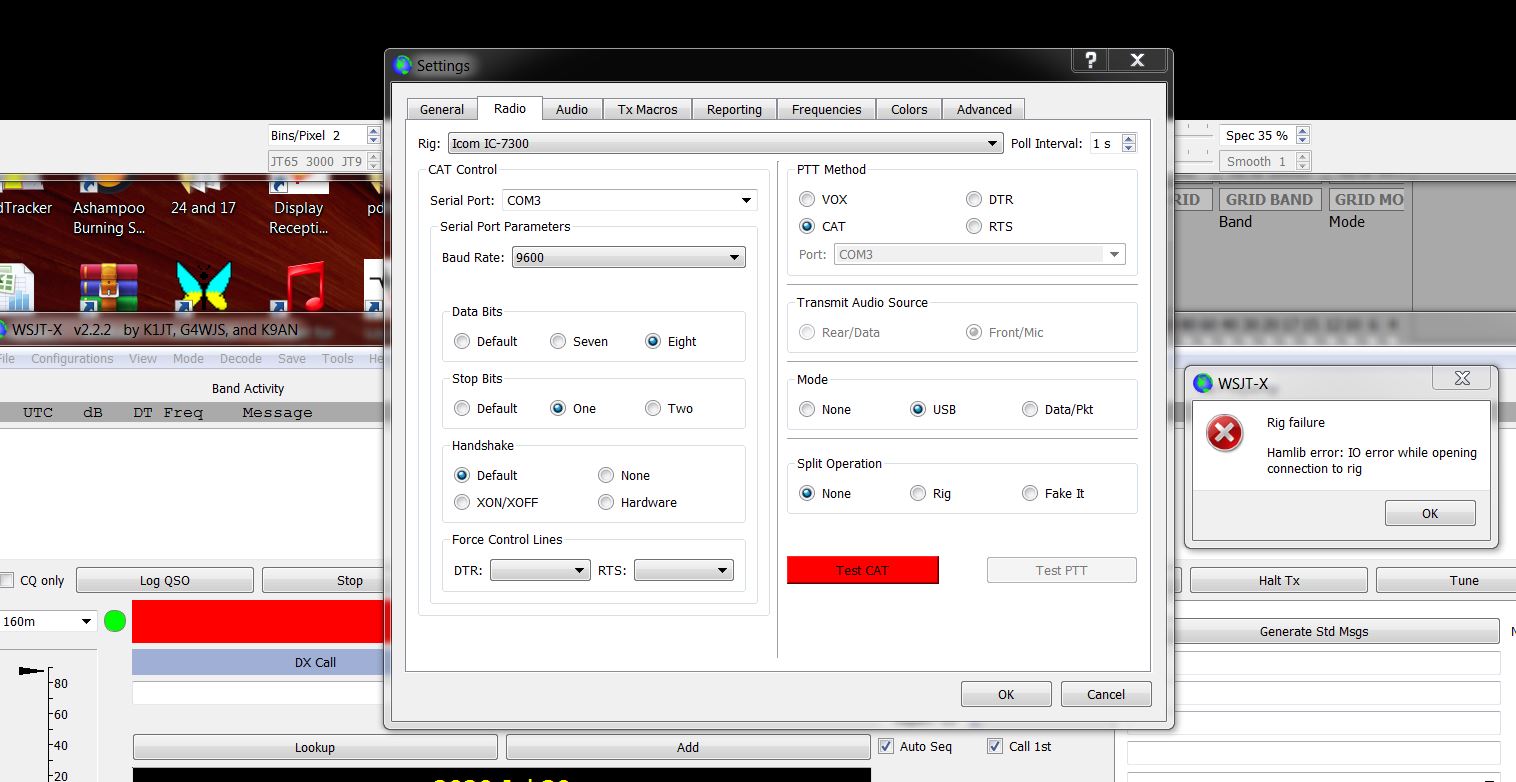Toggle the Auto Seq checkbox
This screenshot has width=1516, height=782.
coord(886,746)
